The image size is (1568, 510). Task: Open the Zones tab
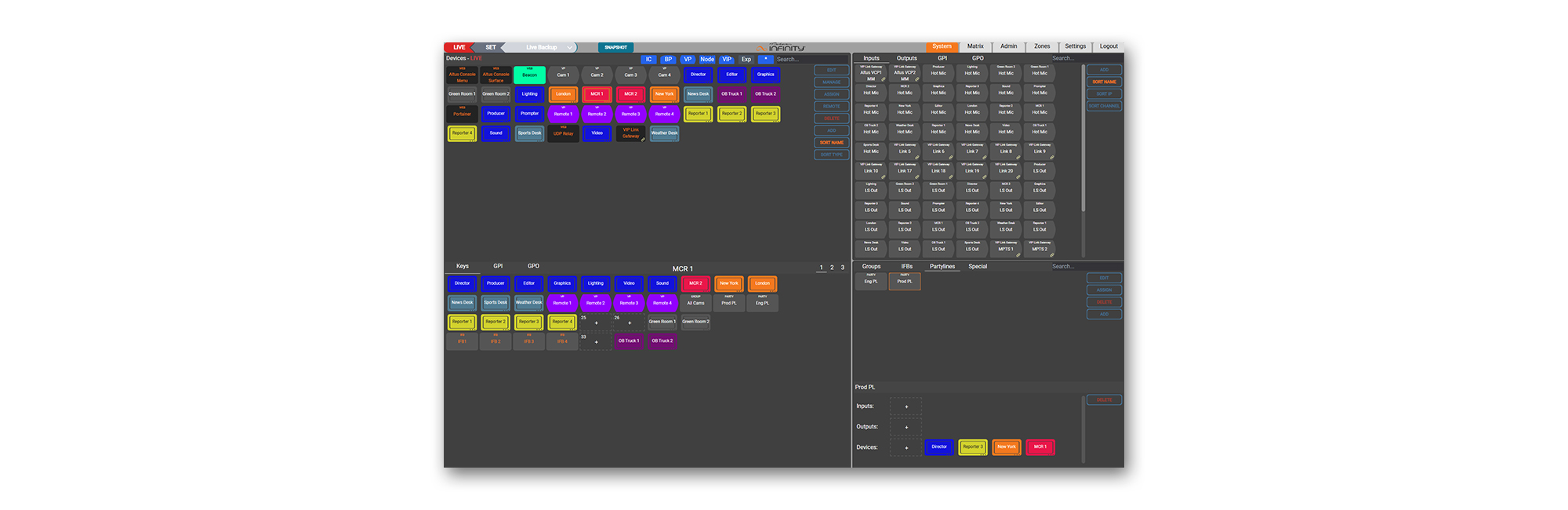[1042, 46]
